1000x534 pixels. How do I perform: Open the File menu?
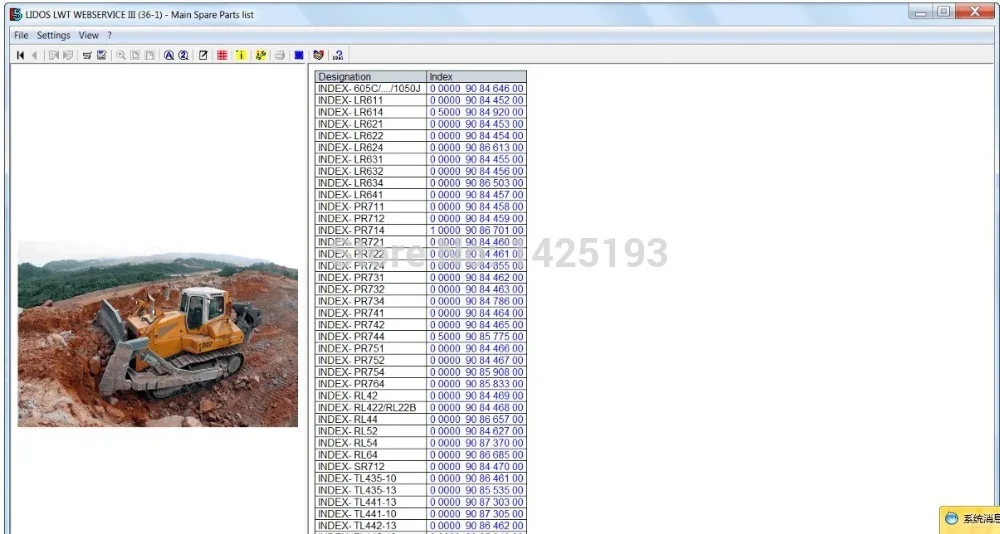[x=21, y=36]
